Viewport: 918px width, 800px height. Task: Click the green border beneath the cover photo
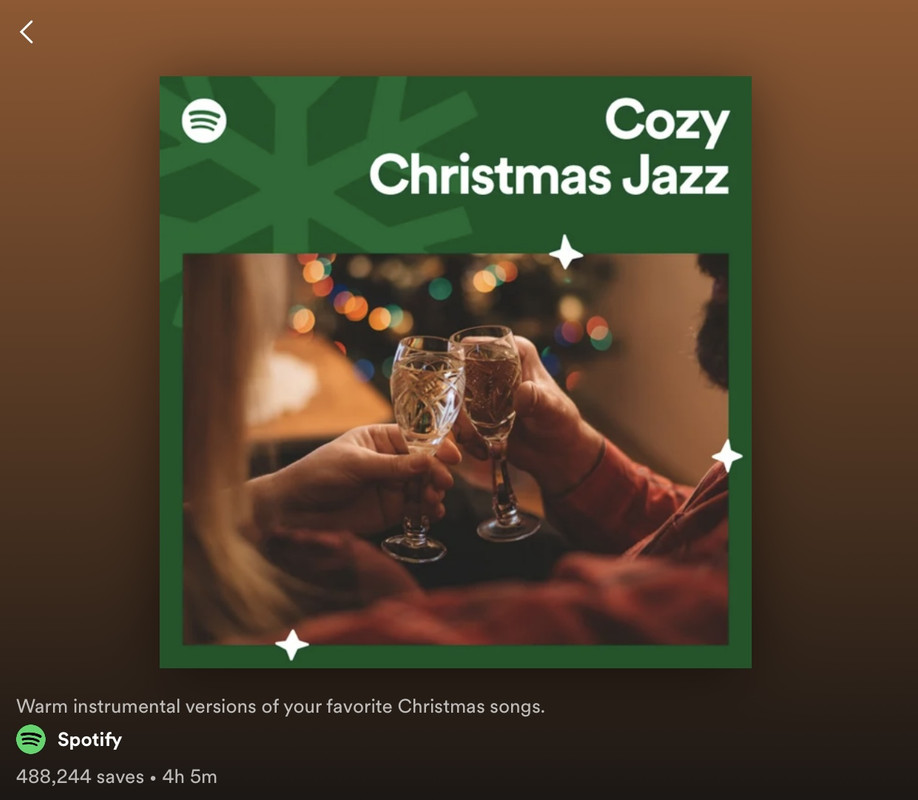click(x=455, y=657)
